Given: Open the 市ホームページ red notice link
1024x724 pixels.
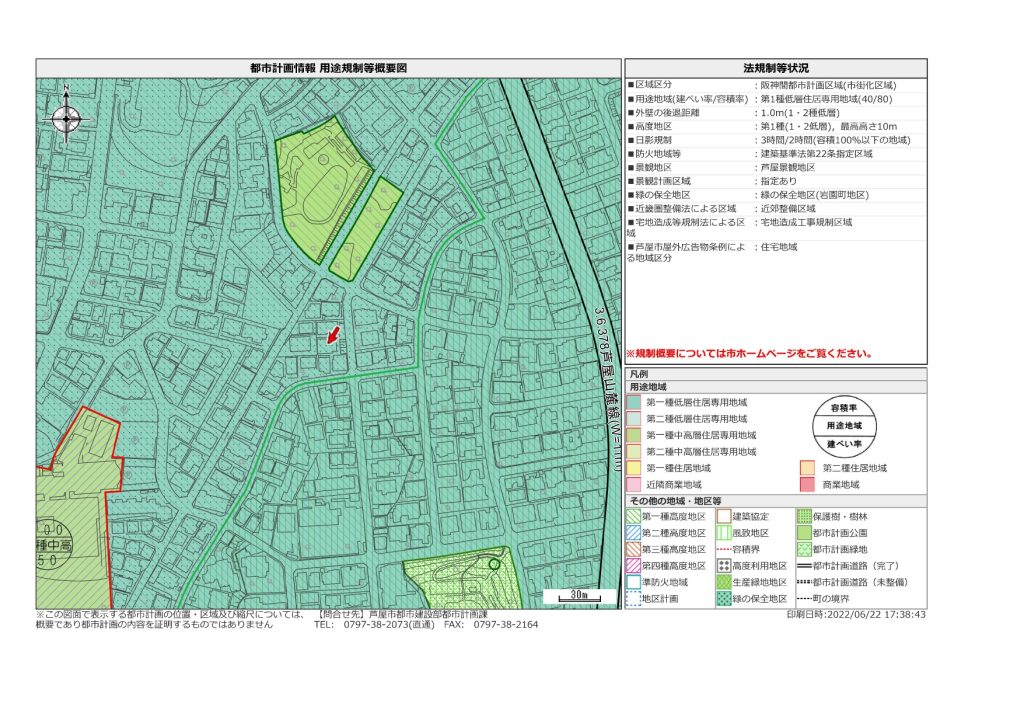Looking at the screenshot, I should coord(765,351).
